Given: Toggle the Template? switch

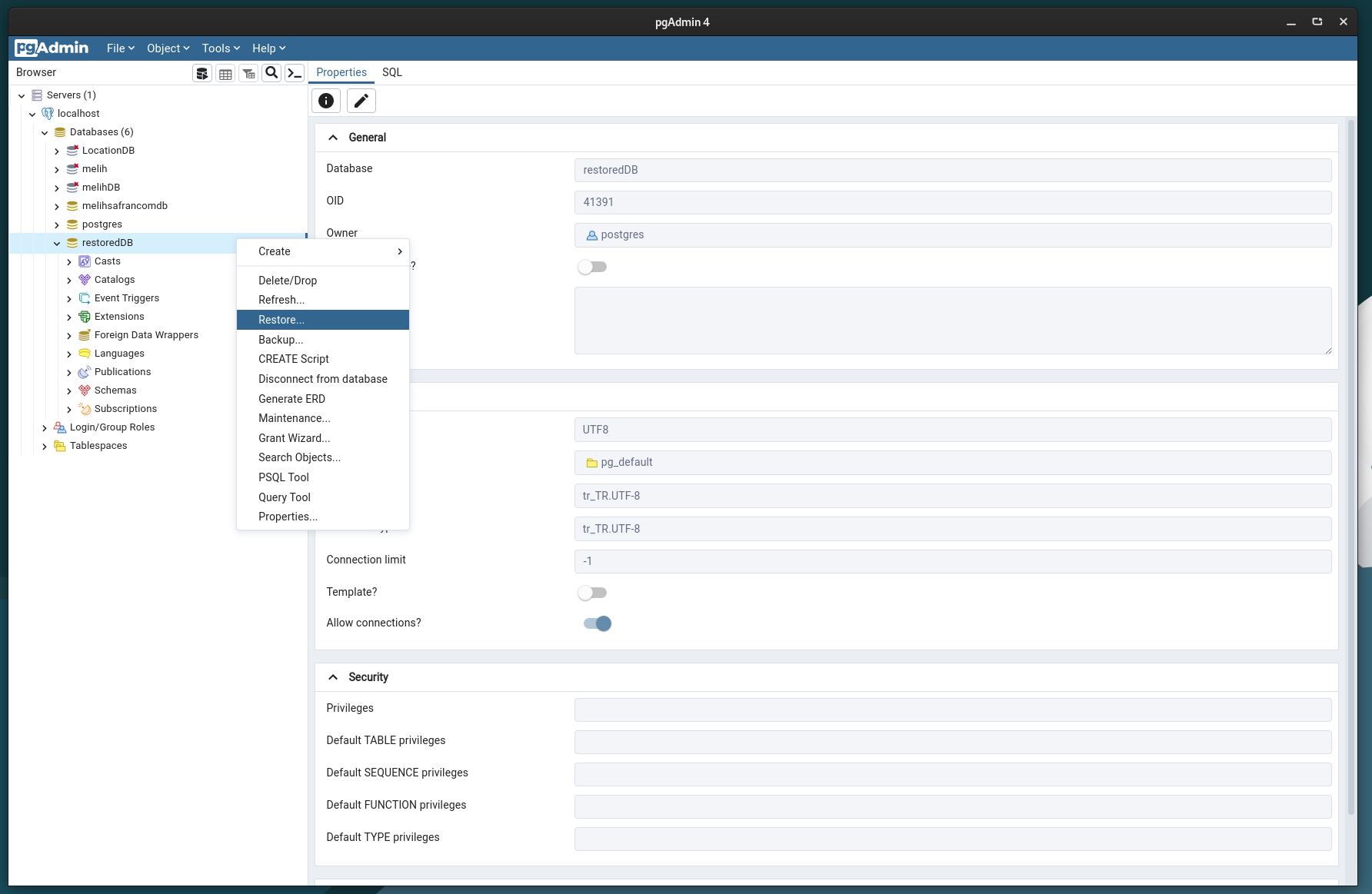Looking at the screenshot, I should pos(592,593).
